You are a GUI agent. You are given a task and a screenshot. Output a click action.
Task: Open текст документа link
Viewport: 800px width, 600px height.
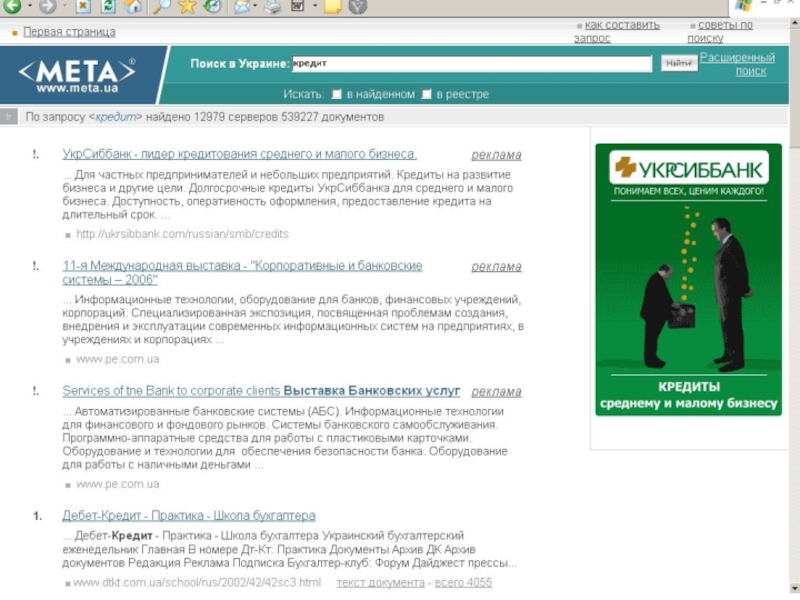tap(381, 582)
